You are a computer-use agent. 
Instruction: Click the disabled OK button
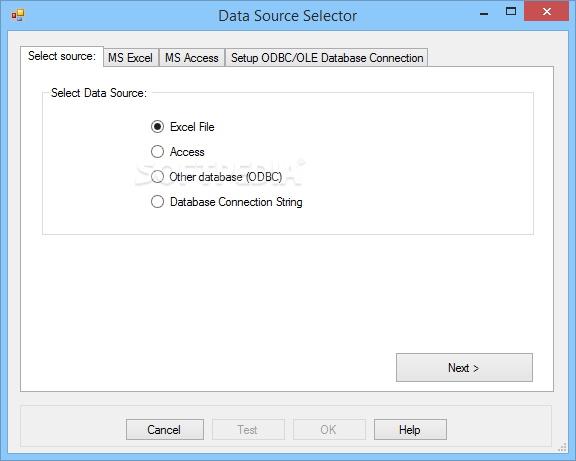[x=329, y=429]
